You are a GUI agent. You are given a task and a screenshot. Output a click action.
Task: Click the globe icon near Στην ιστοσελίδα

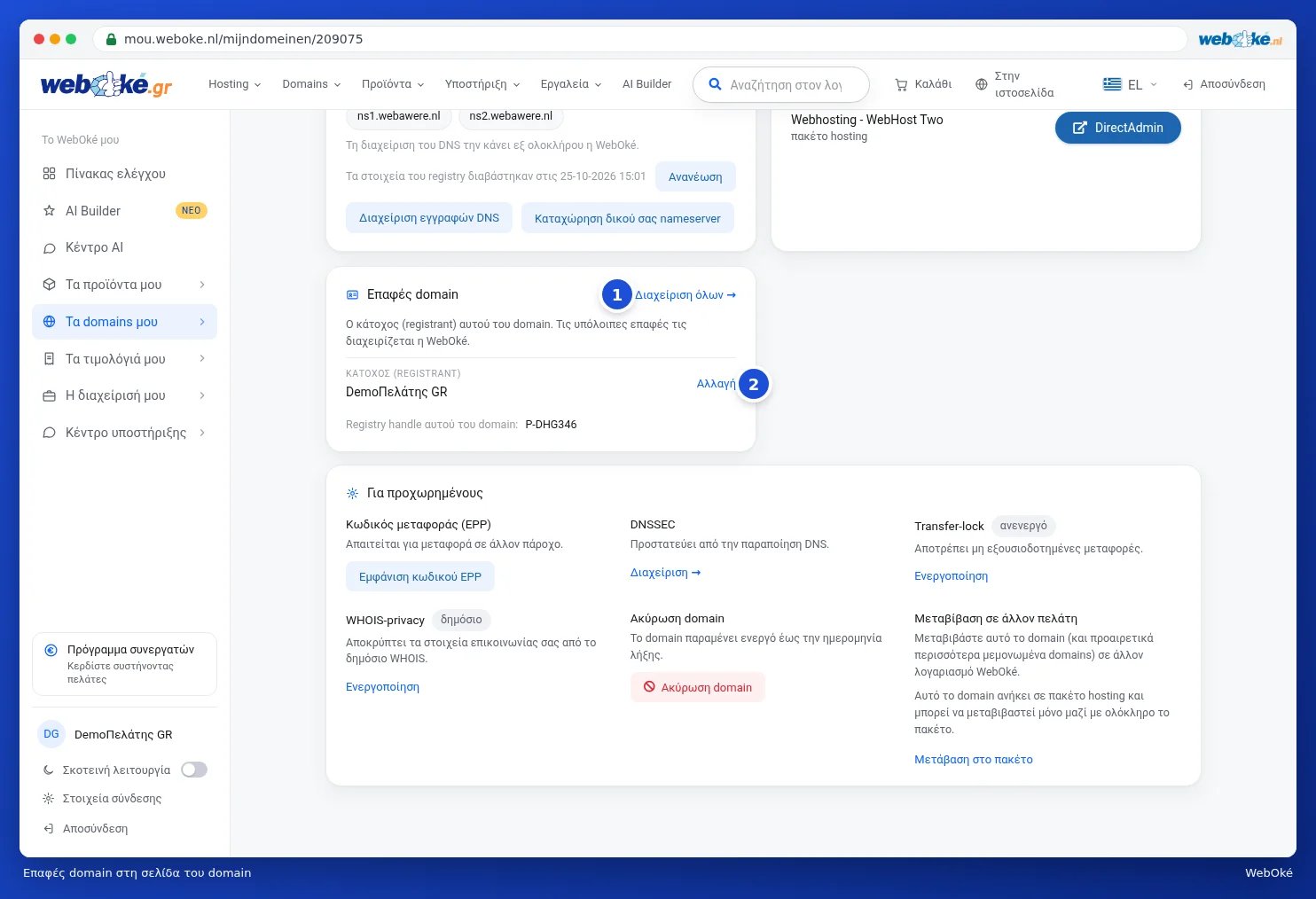[981, 84]
